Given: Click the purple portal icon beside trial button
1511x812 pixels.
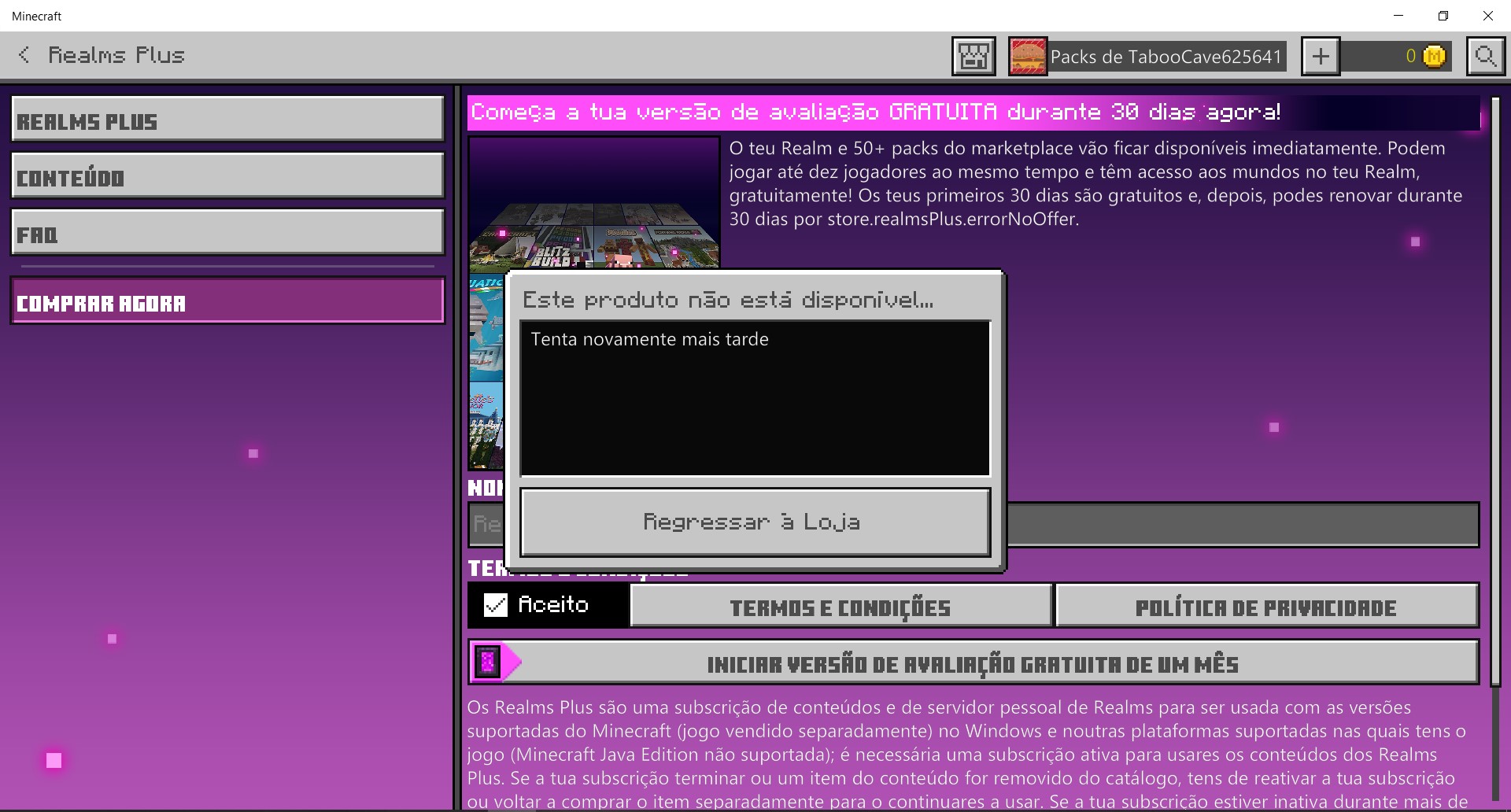Looking at the screenshot, I should 488,663.
